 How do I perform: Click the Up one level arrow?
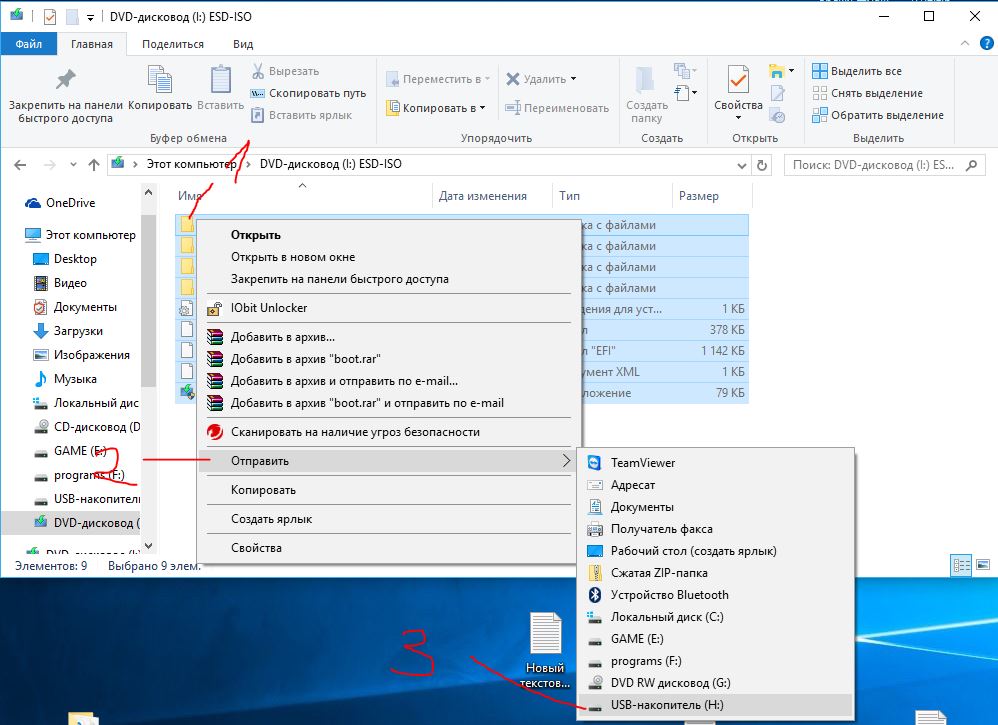(x=94, y=165)
